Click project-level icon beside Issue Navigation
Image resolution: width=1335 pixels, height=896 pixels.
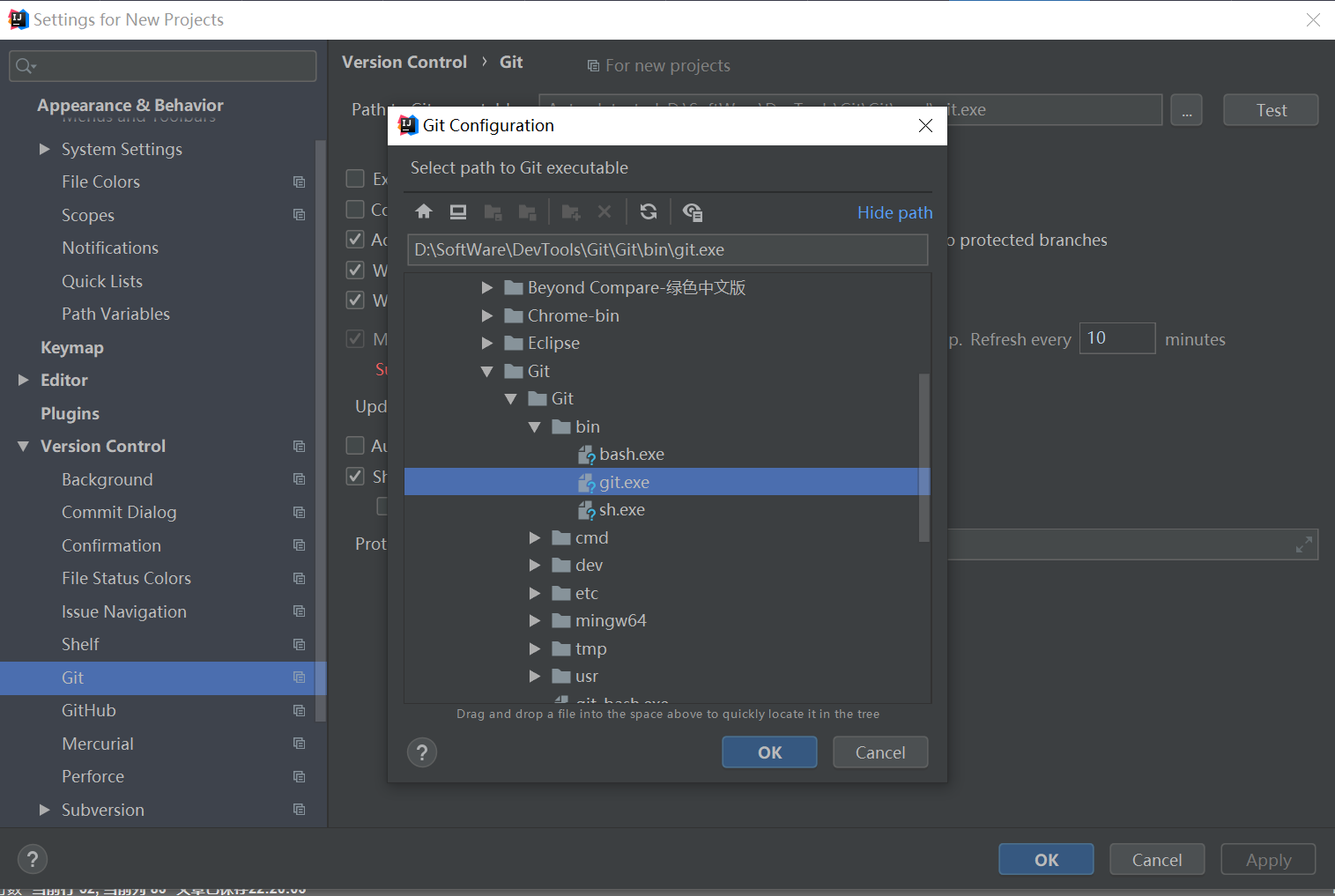tap(300, 611)
